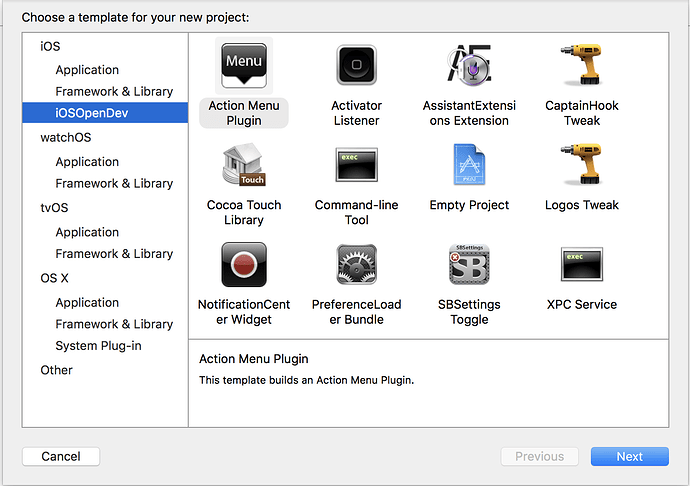This screenshot has width=690, height=486.
Task: Select the Logos Tweak drill icon
Action: (582, 164)
